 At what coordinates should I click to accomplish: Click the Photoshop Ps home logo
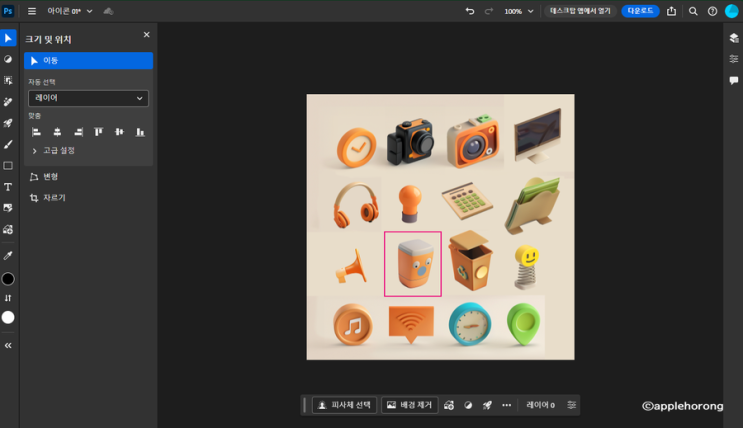8,11
